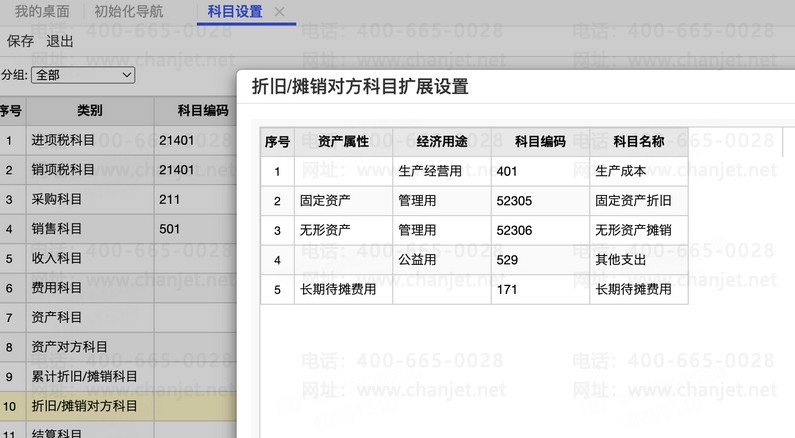Click the 生产经营用 cell in row 1

pos(442,171)
